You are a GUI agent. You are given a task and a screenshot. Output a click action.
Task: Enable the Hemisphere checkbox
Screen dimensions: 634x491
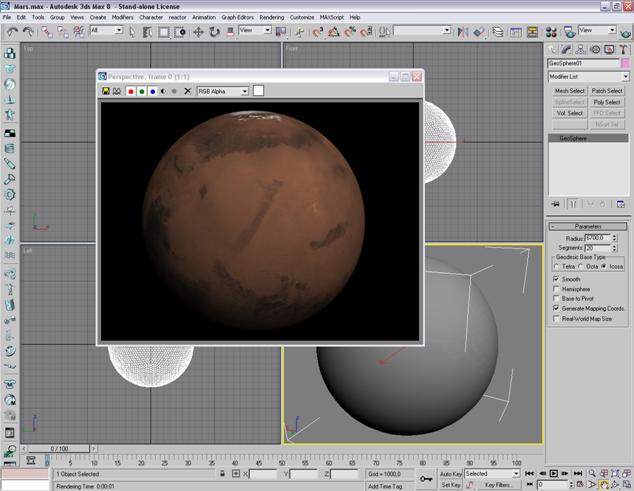557,289
